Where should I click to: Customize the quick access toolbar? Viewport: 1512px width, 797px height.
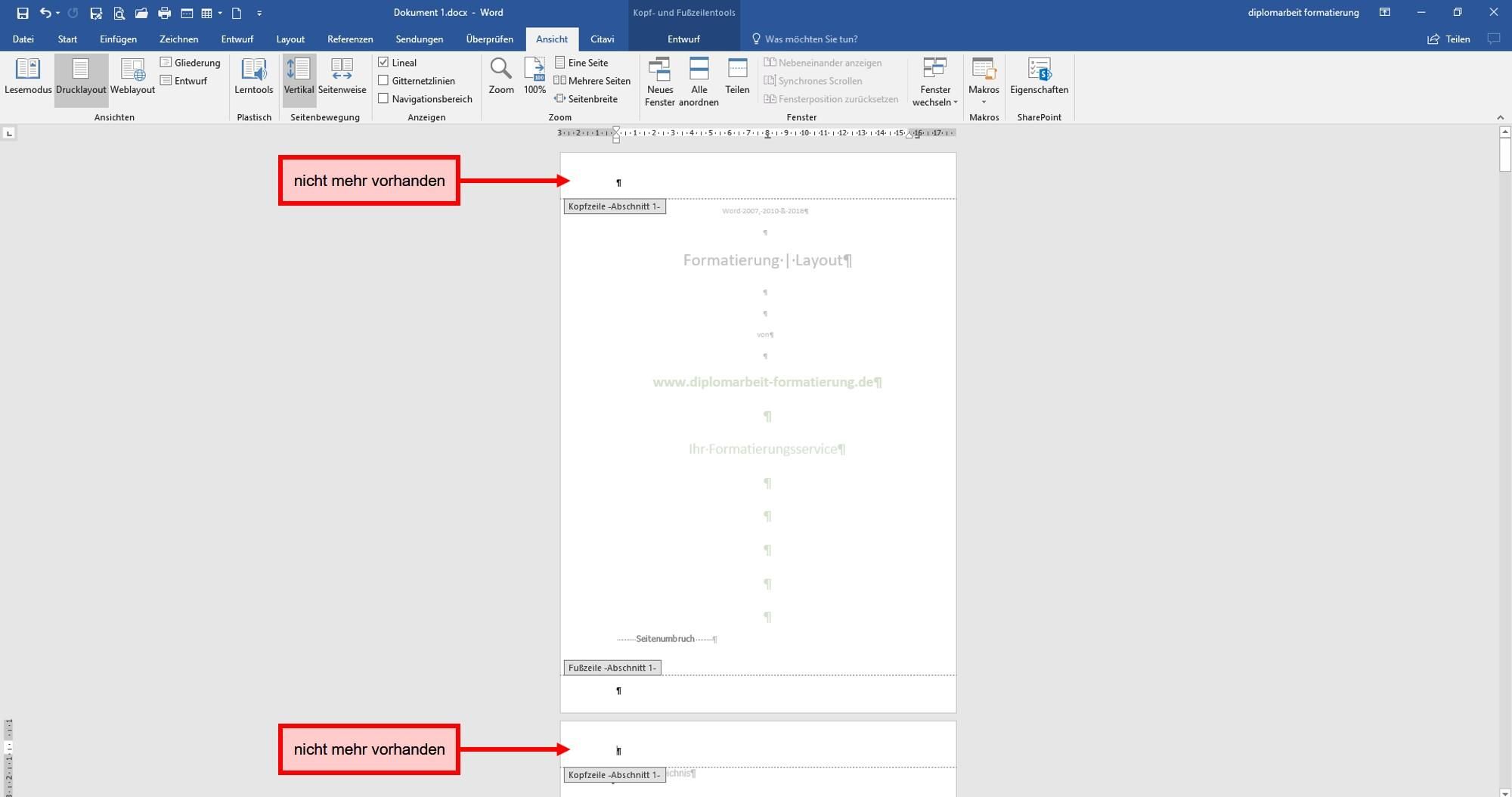(x=259, y=13)
